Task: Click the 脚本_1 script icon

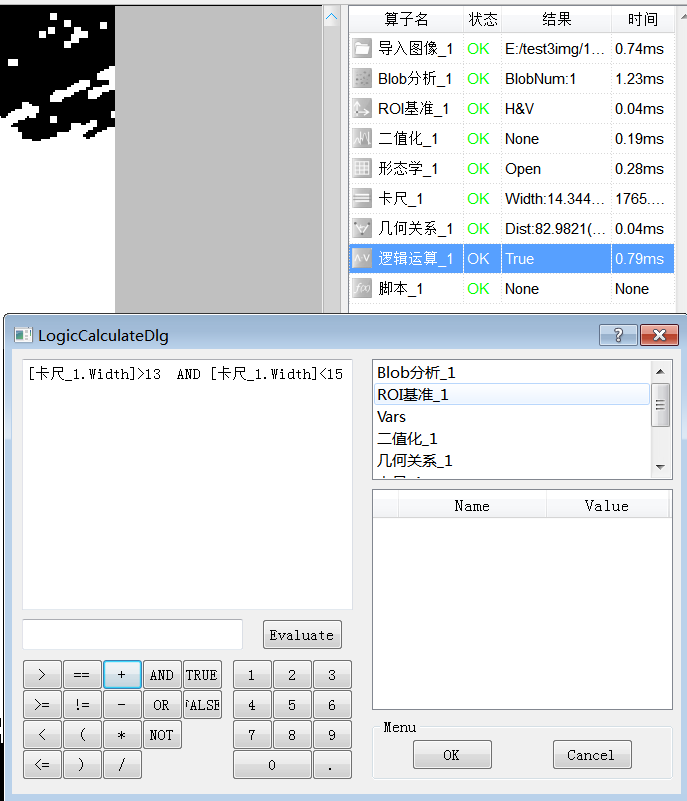Action: coord(362,288)
